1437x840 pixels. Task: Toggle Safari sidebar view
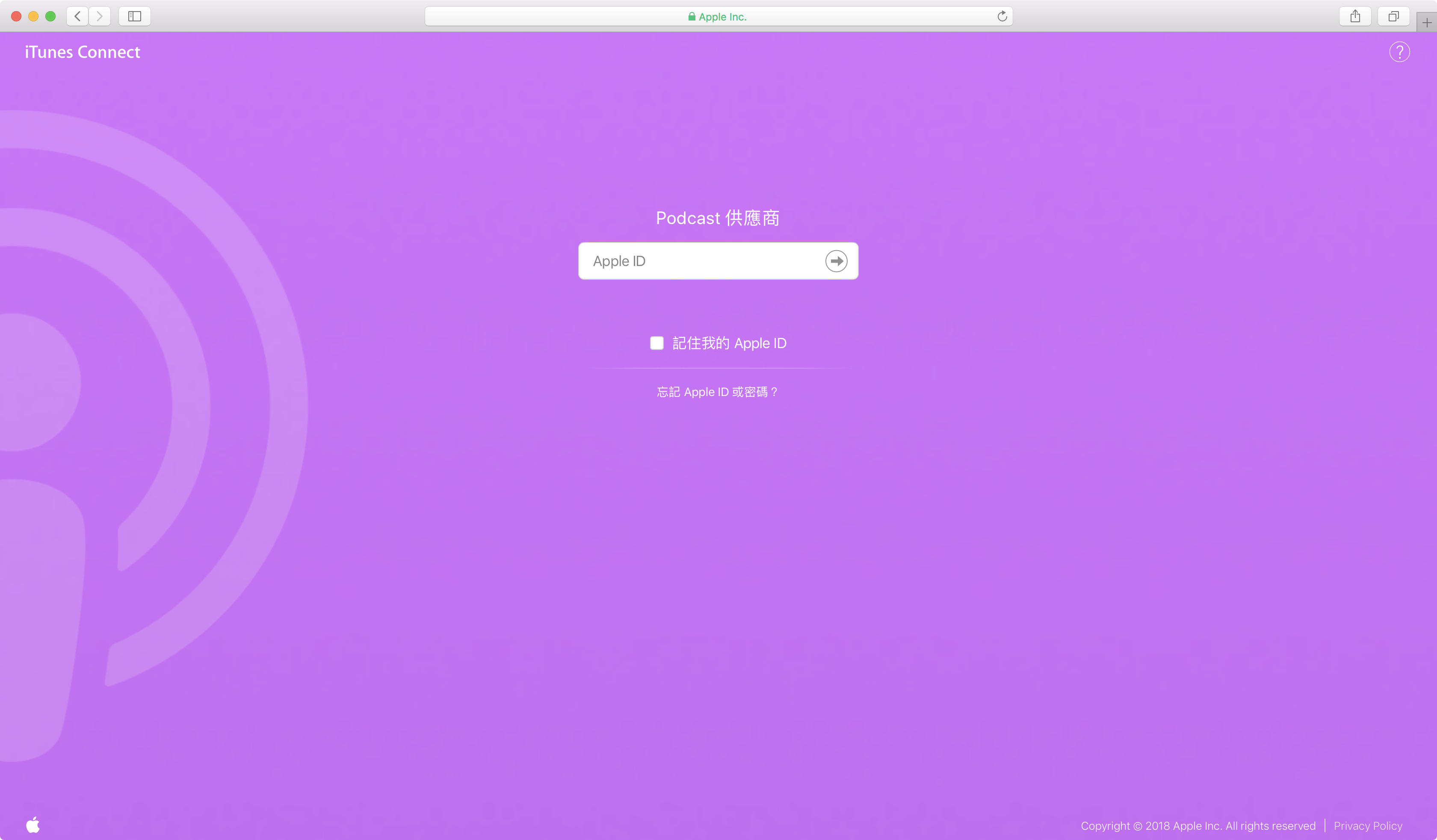135,17
